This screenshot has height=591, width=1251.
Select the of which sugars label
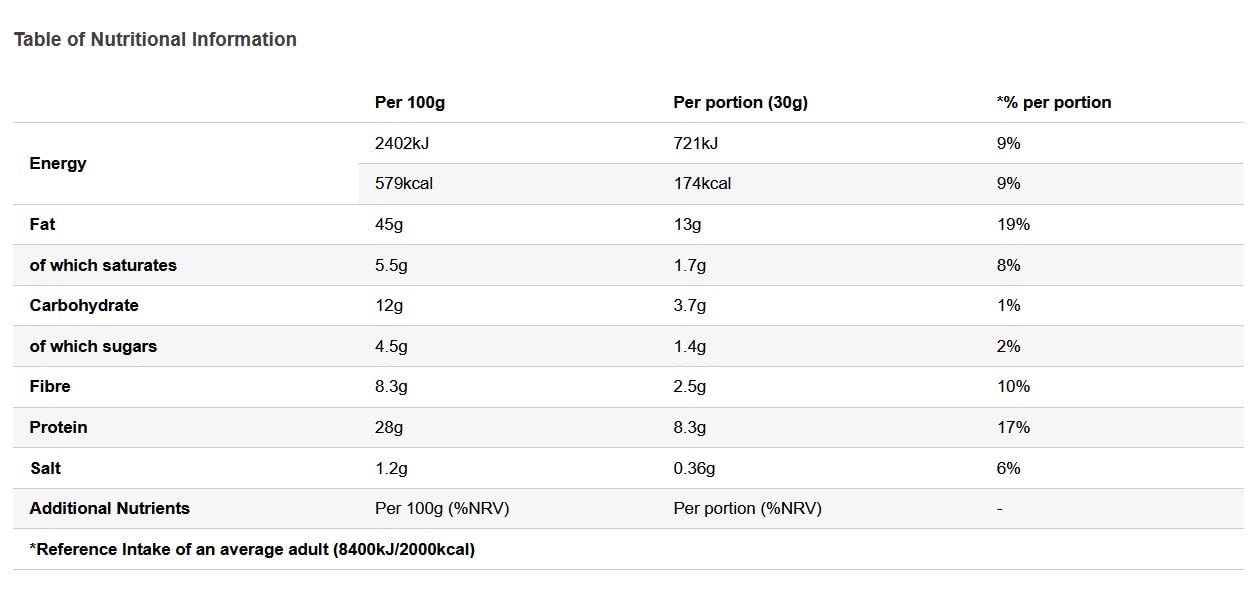(93, 346)
